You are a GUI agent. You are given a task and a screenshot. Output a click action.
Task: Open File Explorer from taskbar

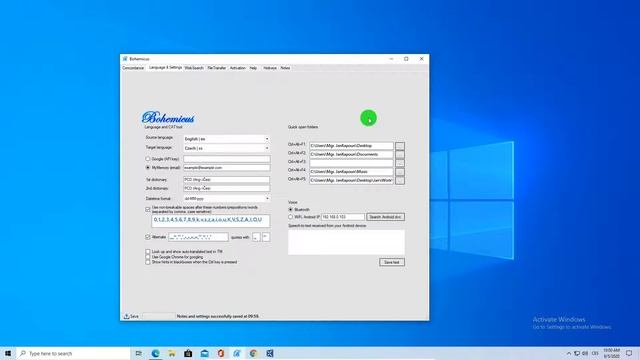171,353
